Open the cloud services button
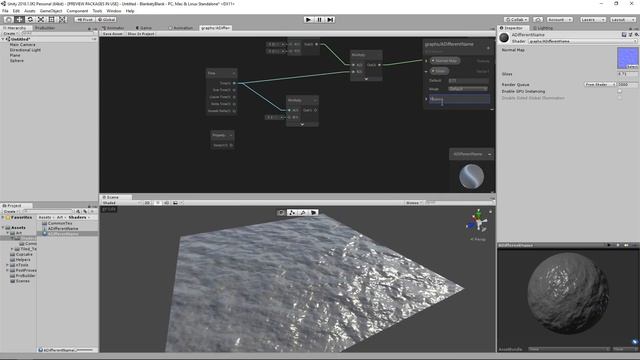Screen dimensions: 640x360 tap(538, 20)
